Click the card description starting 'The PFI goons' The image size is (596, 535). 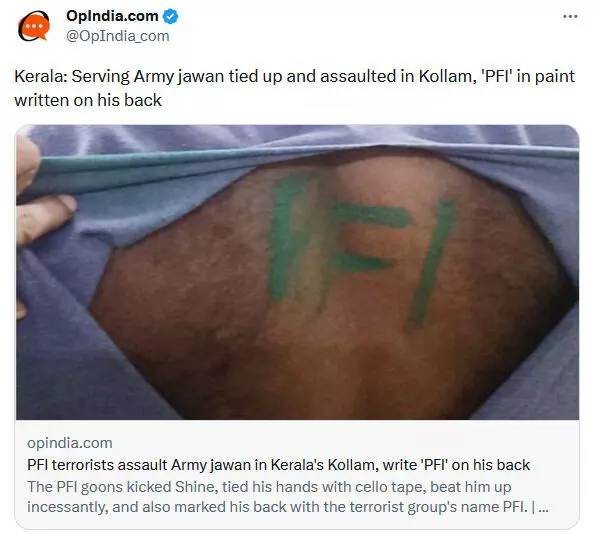coord(287,497)
